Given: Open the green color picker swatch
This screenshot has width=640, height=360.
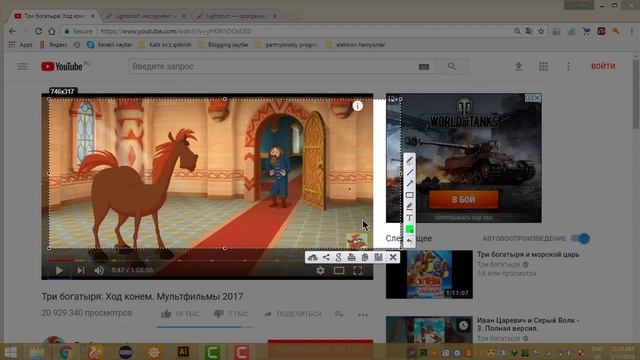Looking at the screenshot, I should point(409,229).
